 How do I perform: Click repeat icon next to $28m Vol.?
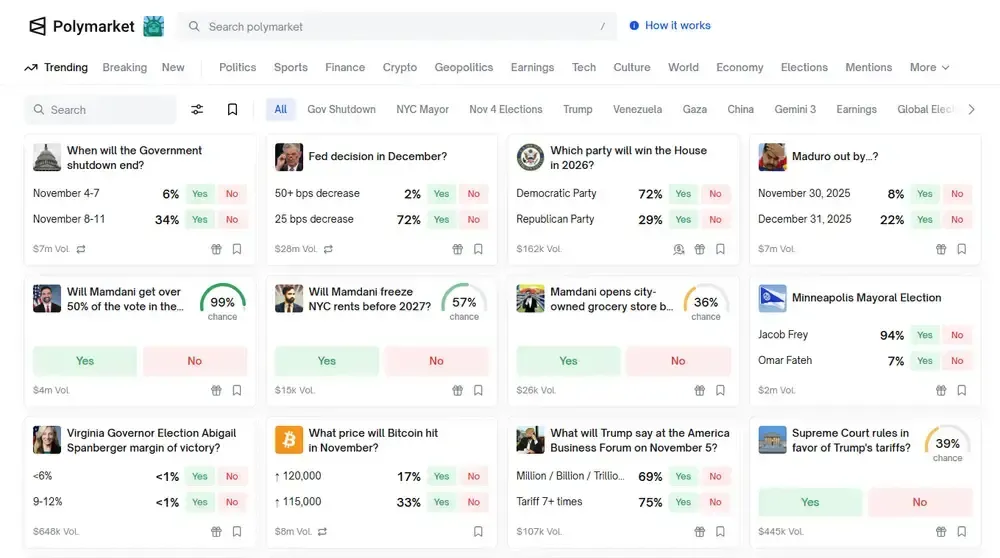[328, 249]
